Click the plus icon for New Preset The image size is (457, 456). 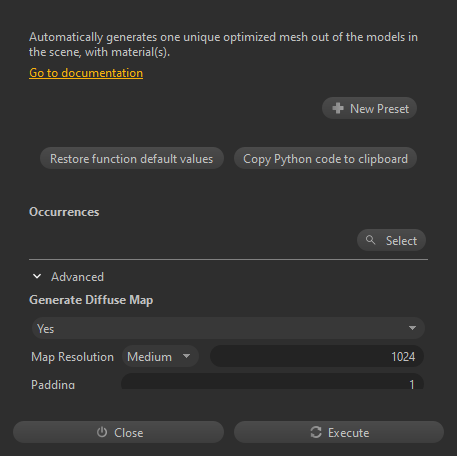[x=338, y=108]
